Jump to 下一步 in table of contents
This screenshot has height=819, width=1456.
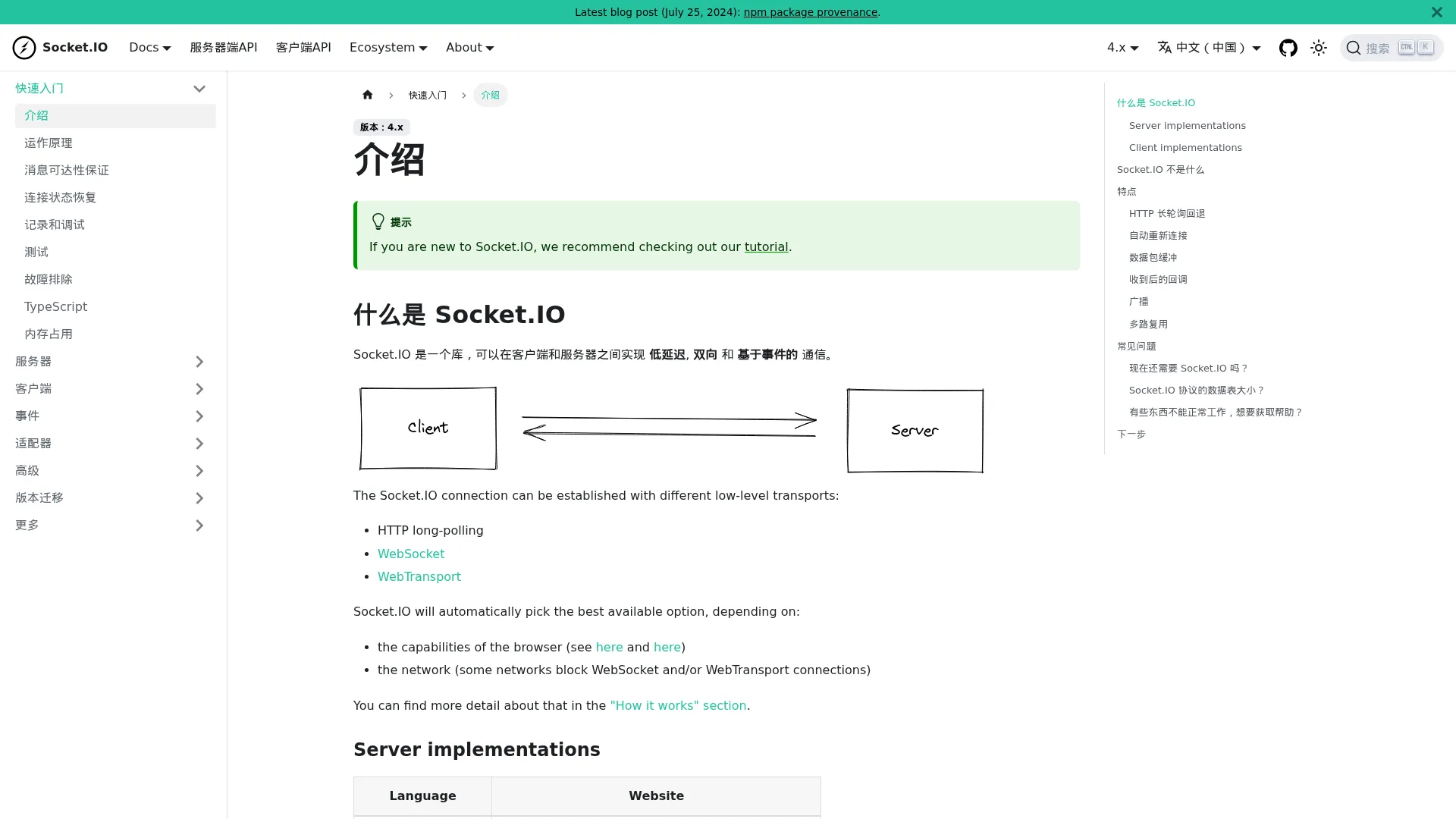[x=1131, y=434]
